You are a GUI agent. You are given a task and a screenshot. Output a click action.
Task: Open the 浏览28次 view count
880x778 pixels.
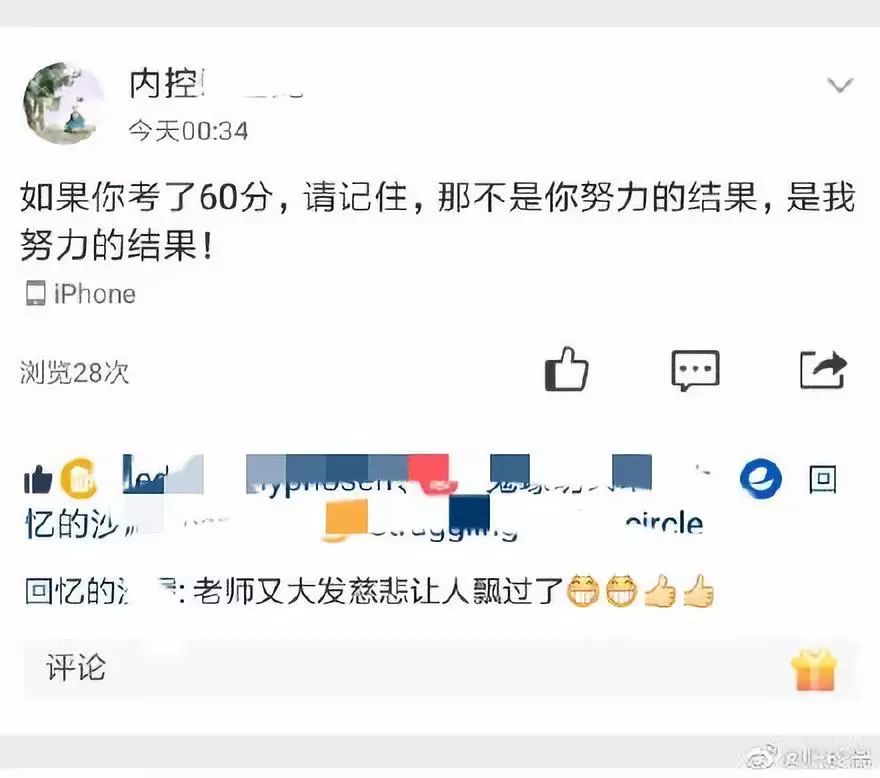point(75,372)
